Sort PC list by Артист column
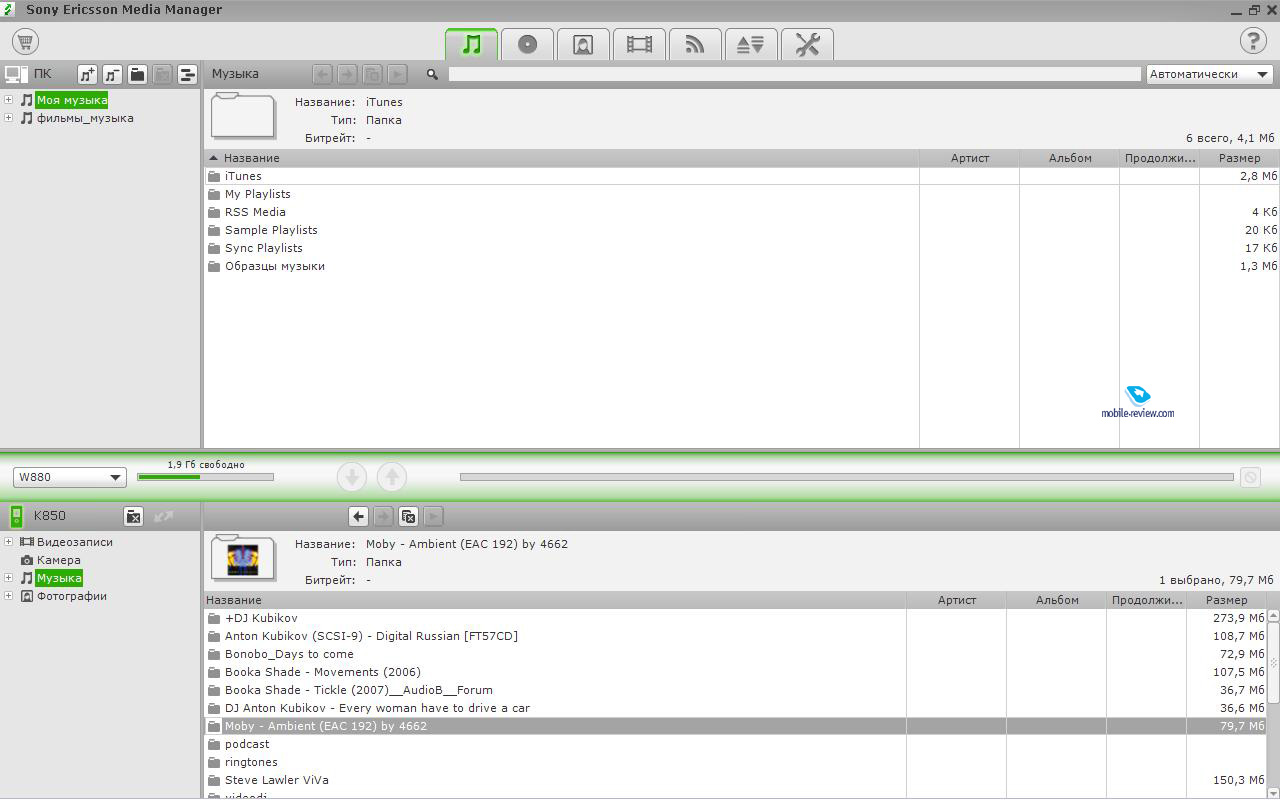Screen dimensions: 1280x800 click(x=969, y=158)
